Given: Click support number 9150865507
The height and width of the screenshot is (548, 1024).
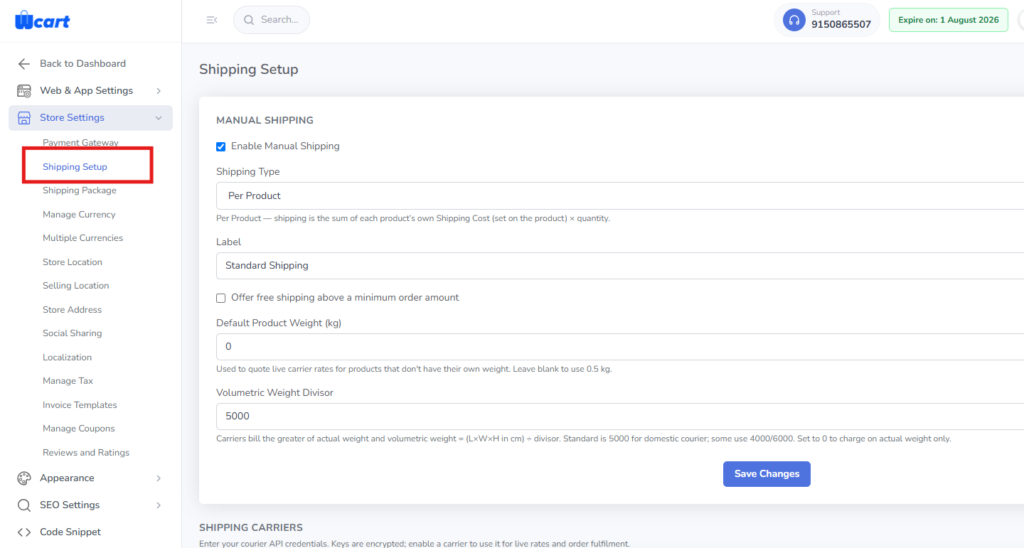Looking at the screenshot, I should point(841,25).
